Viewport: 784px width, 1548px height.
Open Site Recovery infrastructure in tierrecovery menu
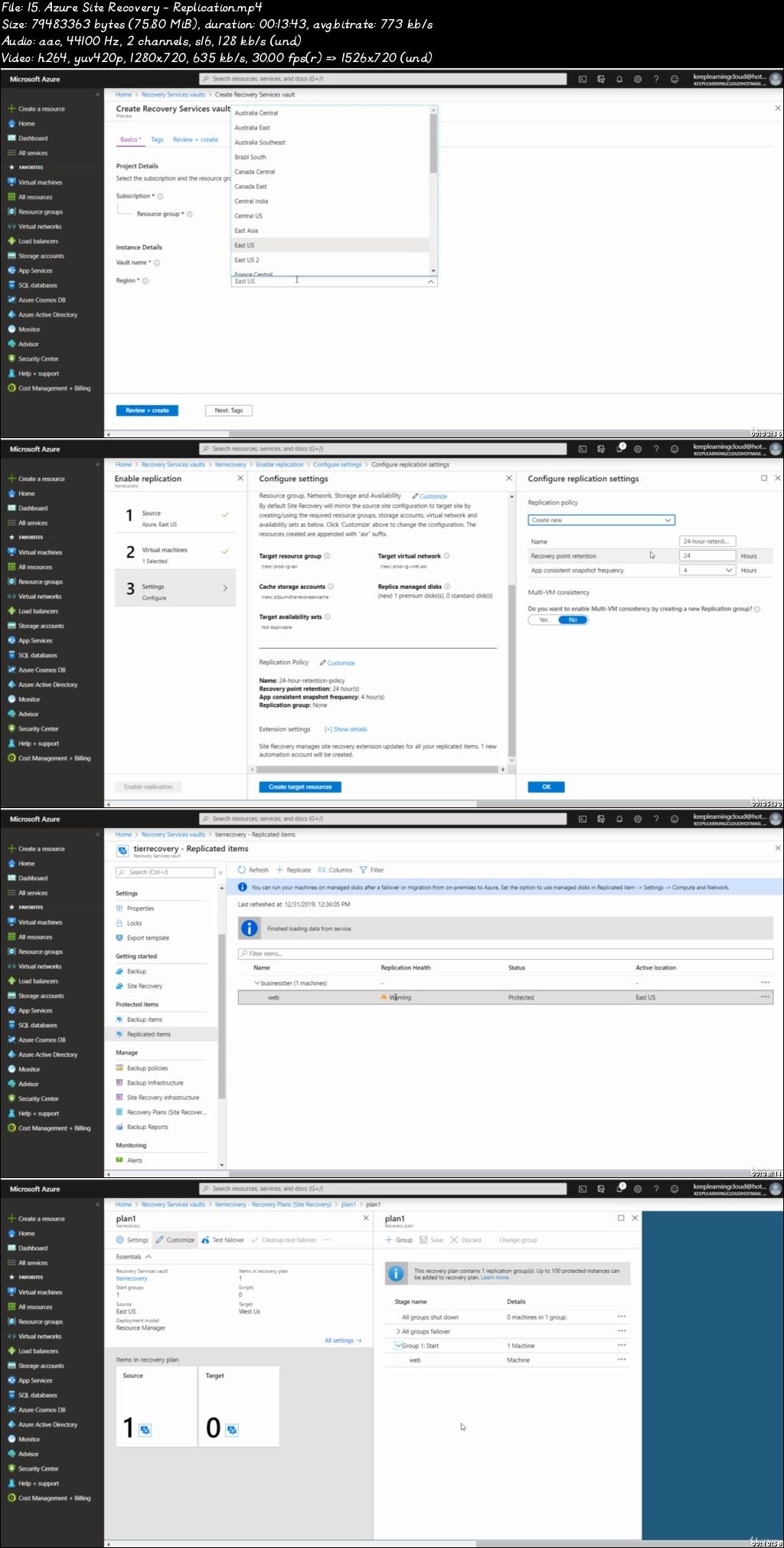[162, 1098]
